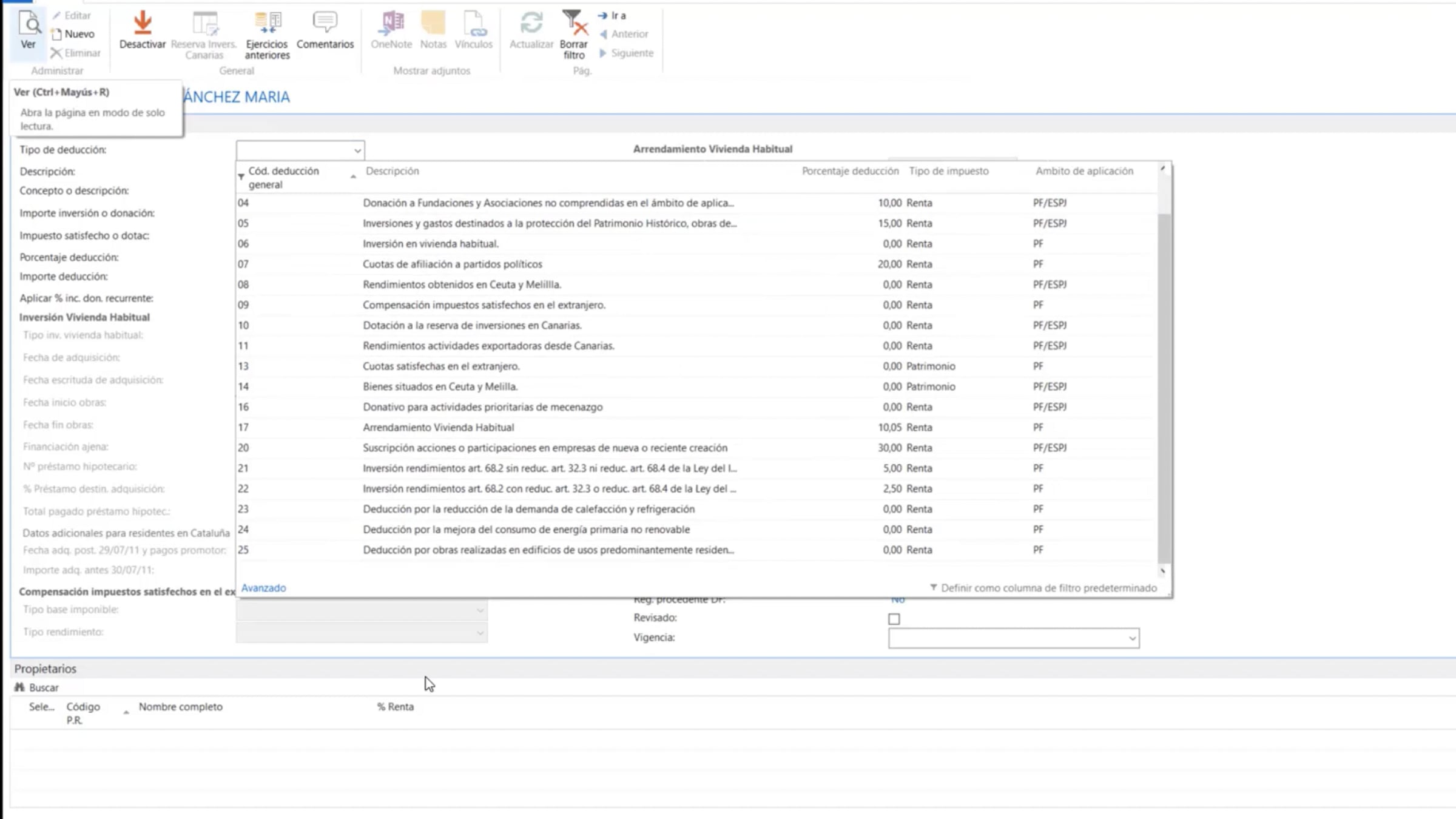Click the Avanzado link
Viewport: 1456px width, 819px height.
pos(263,588)
